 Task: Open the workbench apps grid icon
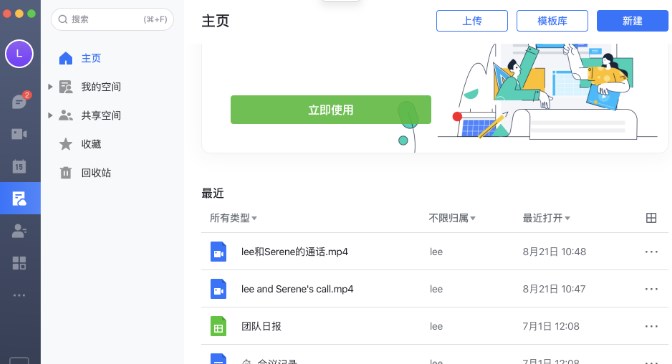(x=19, y=263)
